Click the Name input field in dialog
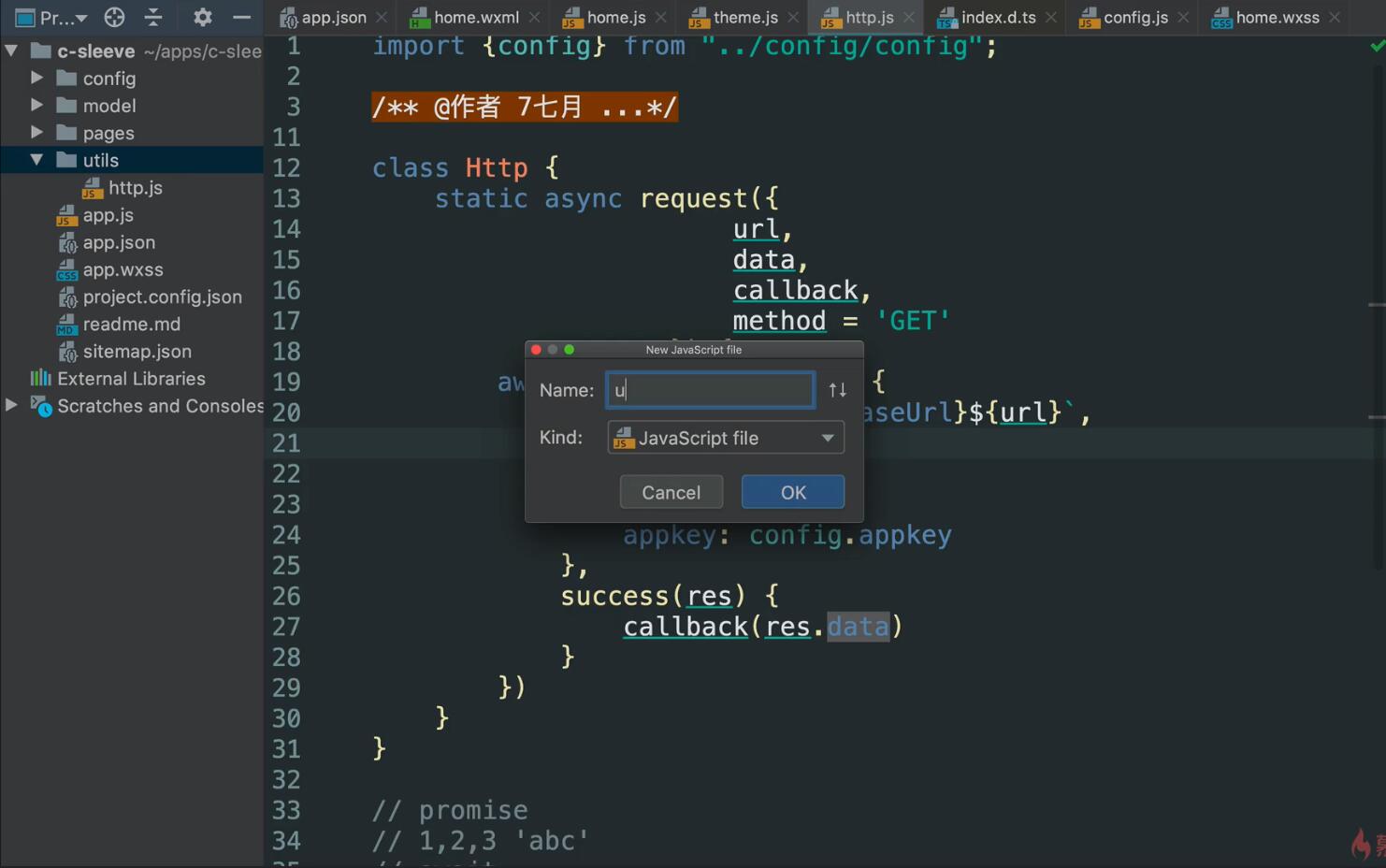 [x=711, y=390]
